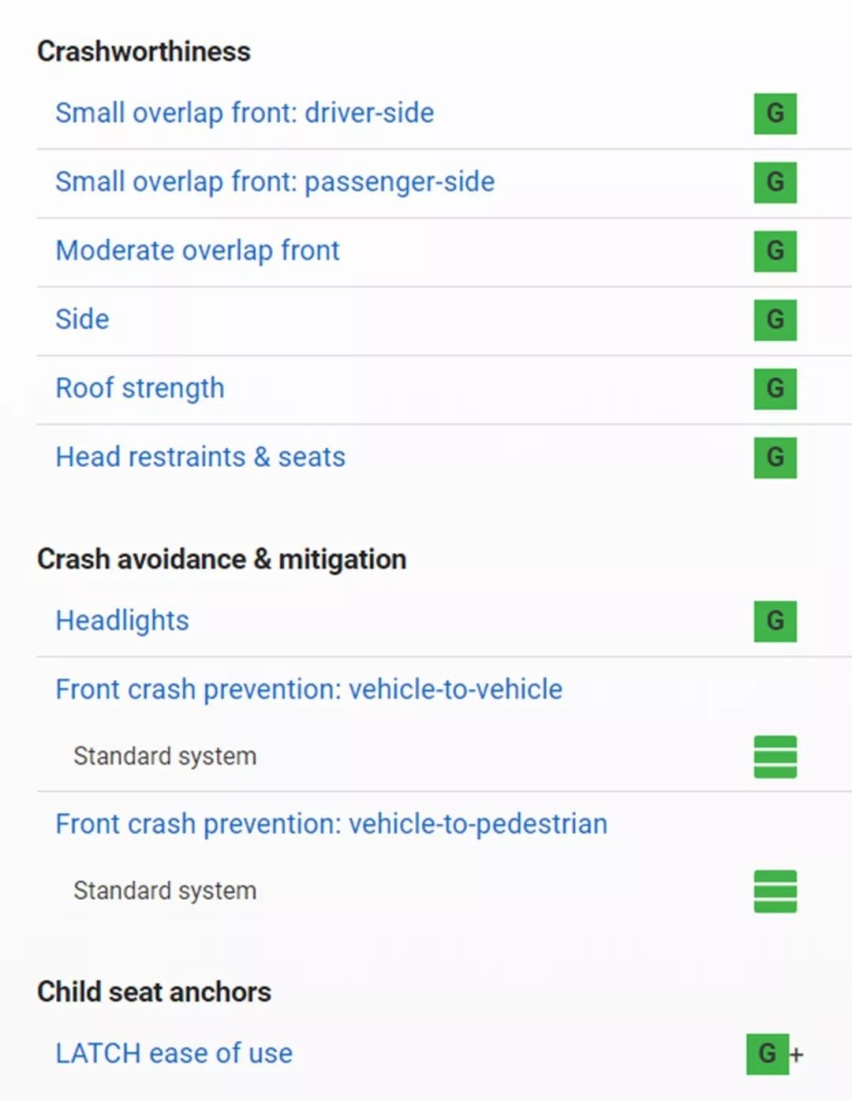Click the G rating icon beside Headlights

(775, 621)
